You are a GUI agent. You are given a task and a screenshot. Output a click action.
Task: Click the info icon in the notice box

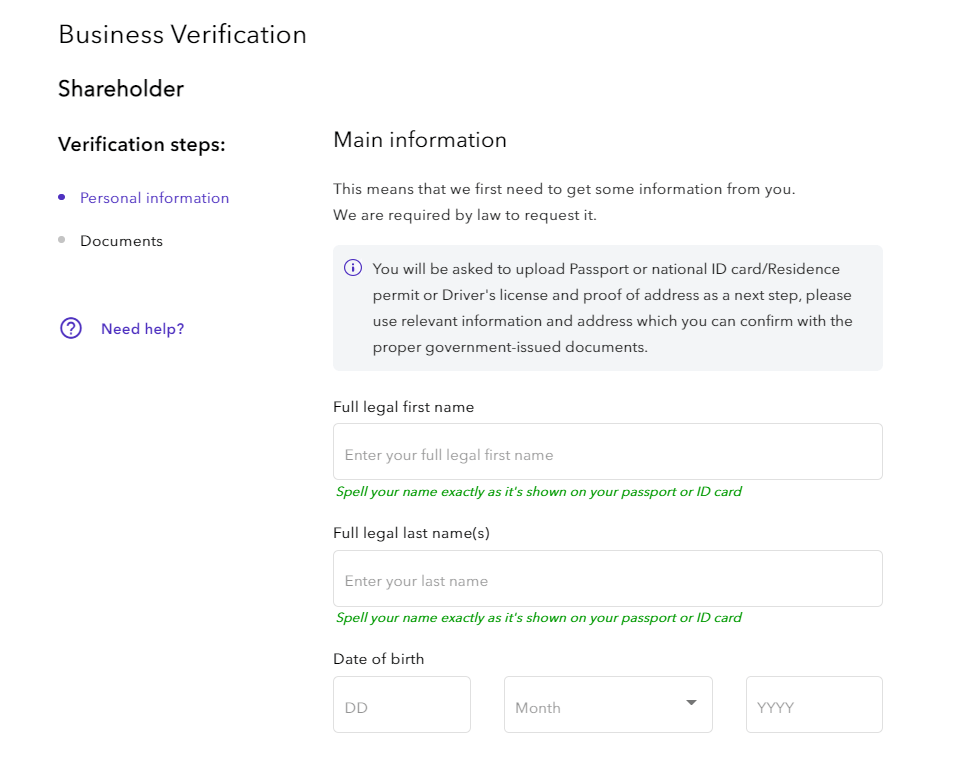[353, 268]
